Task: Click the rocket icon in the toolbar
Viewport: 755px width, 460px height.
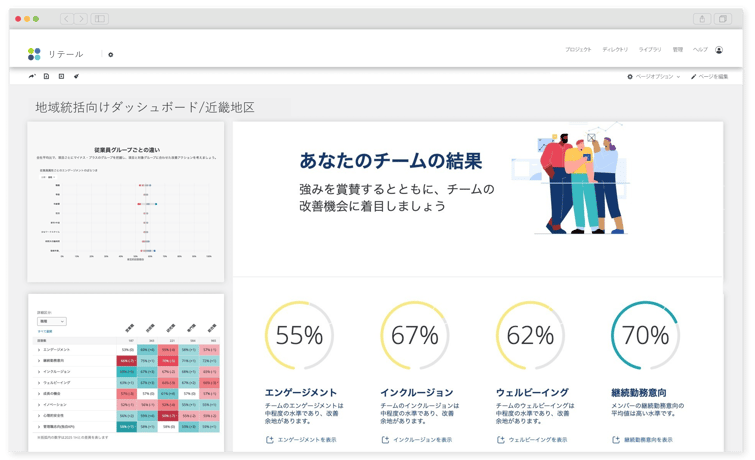Action: pyautogui.click(x=76, y=76)
